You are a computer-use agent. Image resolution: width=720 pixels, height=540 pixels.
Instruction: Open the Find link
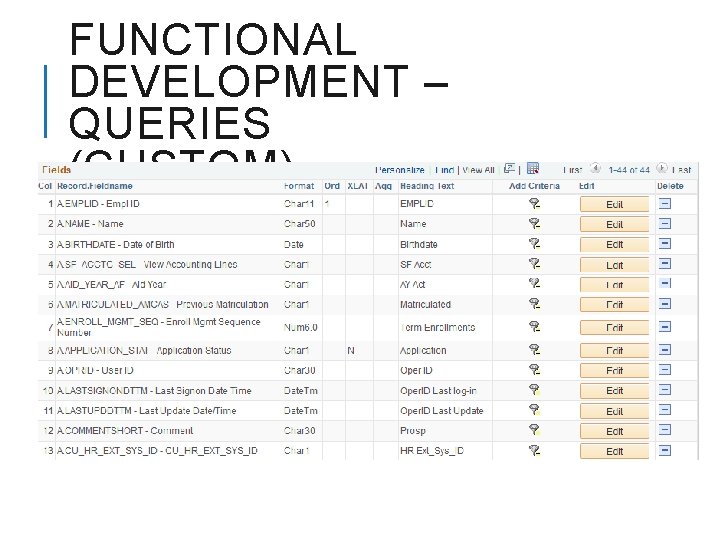coord(444,170)
